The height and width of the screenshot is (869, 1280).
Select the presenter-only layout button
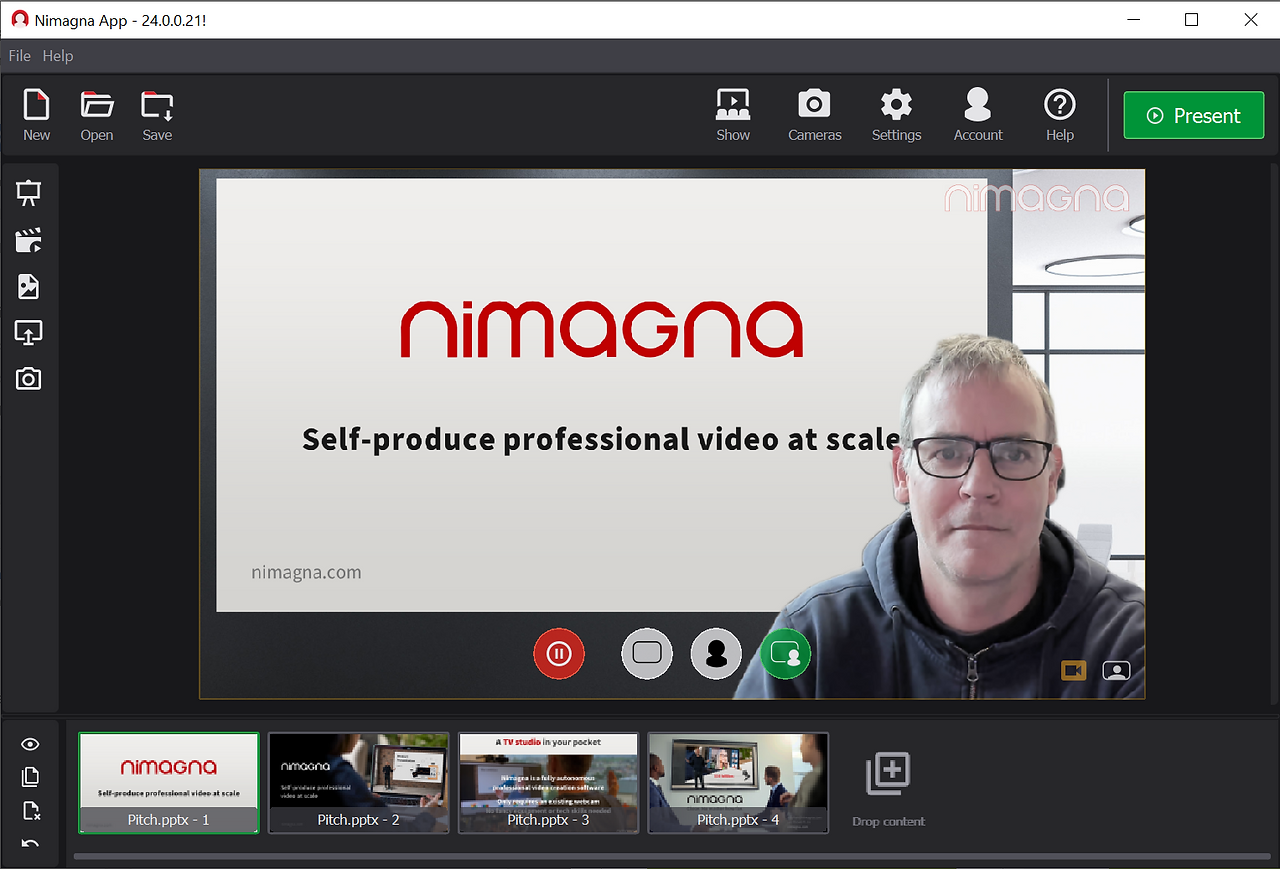pyautogui.click(x=716, y=654)
